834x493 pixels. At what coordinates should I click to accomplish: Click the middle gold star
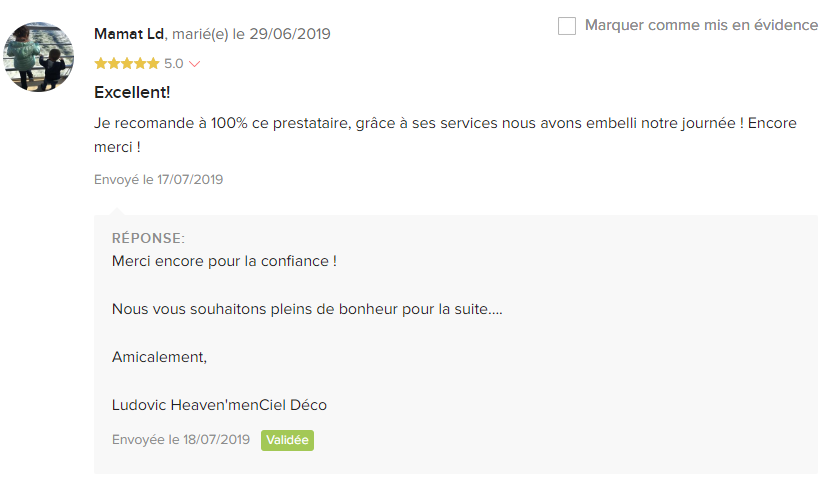127,64
